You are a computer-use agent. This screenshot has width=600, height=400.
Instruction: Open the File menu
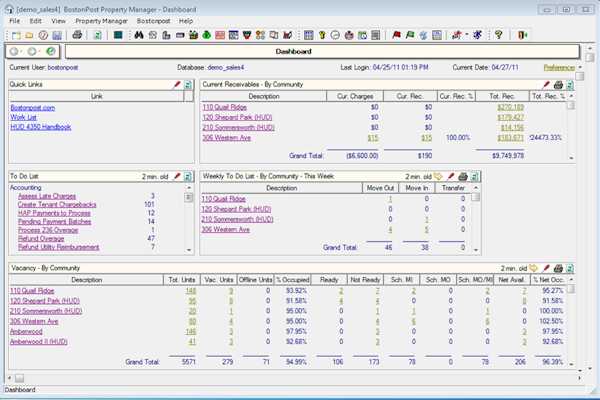(15, 21)
